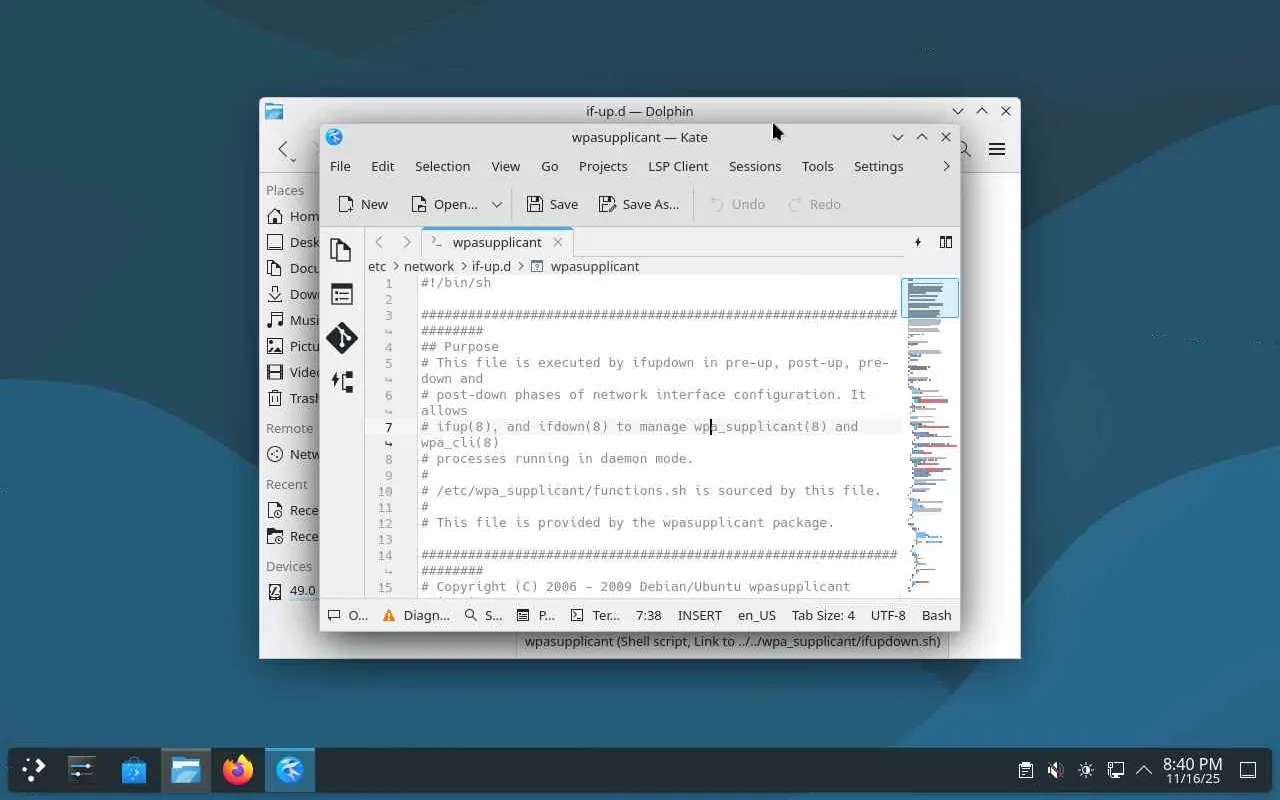Open the File menu
The width and height of the screenshot is (1280, 800).
click(340, 166)
